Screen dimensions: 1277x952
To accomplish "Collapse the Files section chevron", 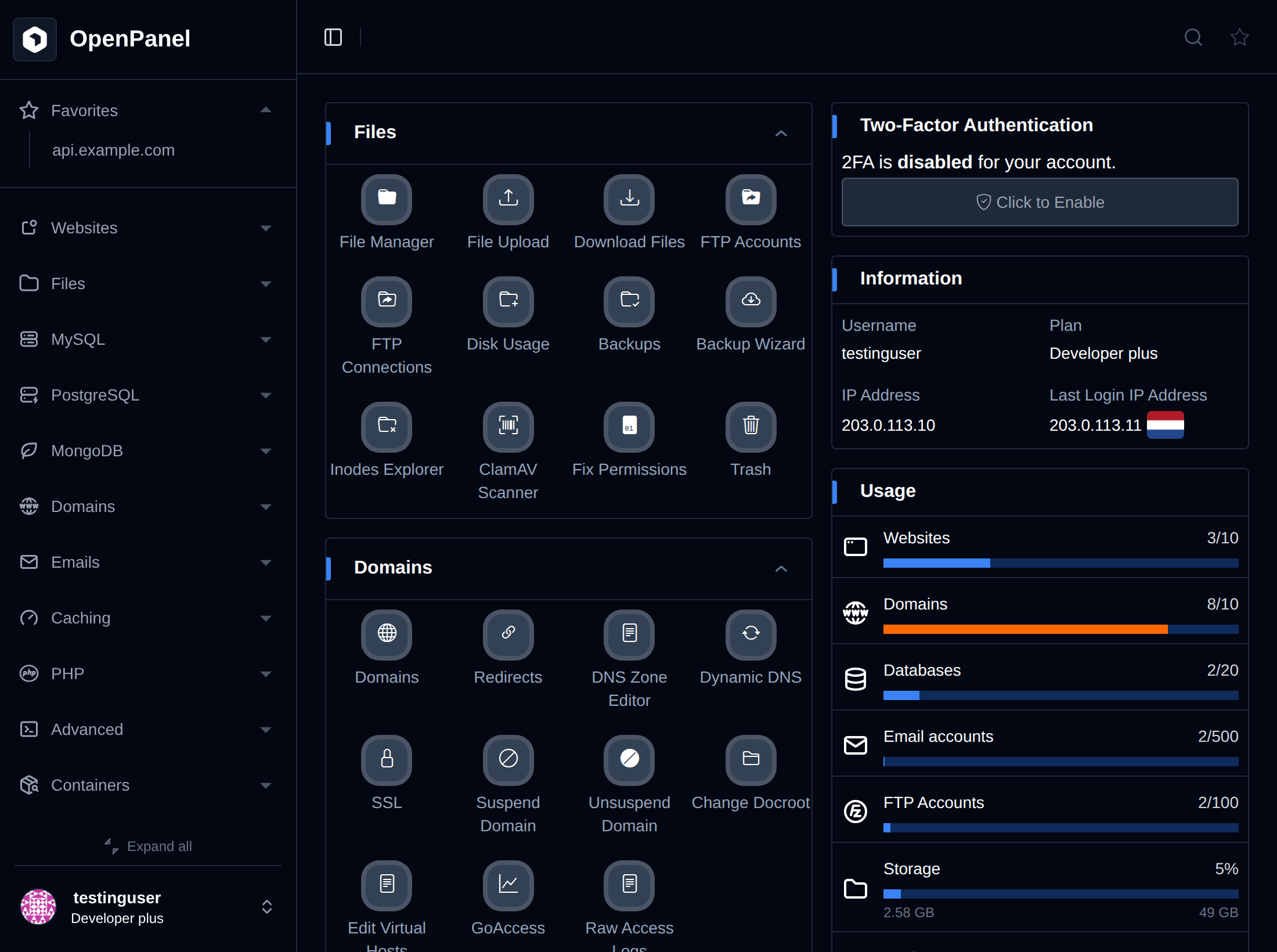I will 781,134.
